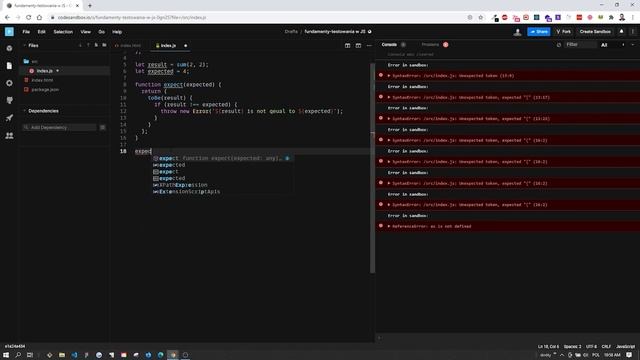Screen dimensions: 640x360
Task: Click the browser address bar
Action: pos(261,18)
